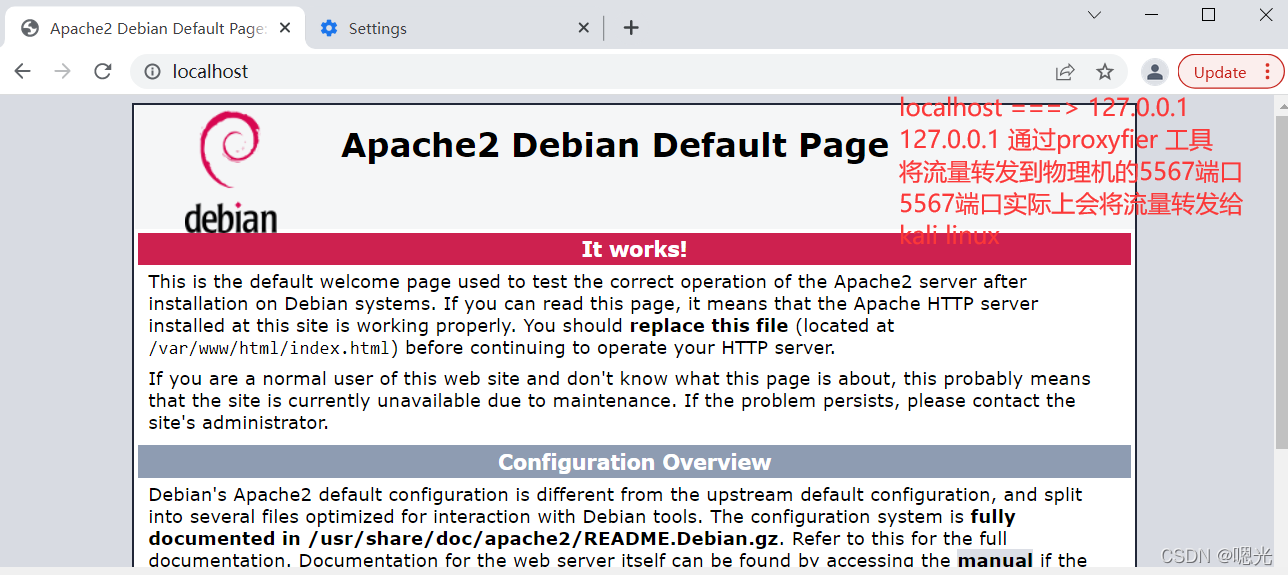Minimize the Chrome window

click(1151, 15)
